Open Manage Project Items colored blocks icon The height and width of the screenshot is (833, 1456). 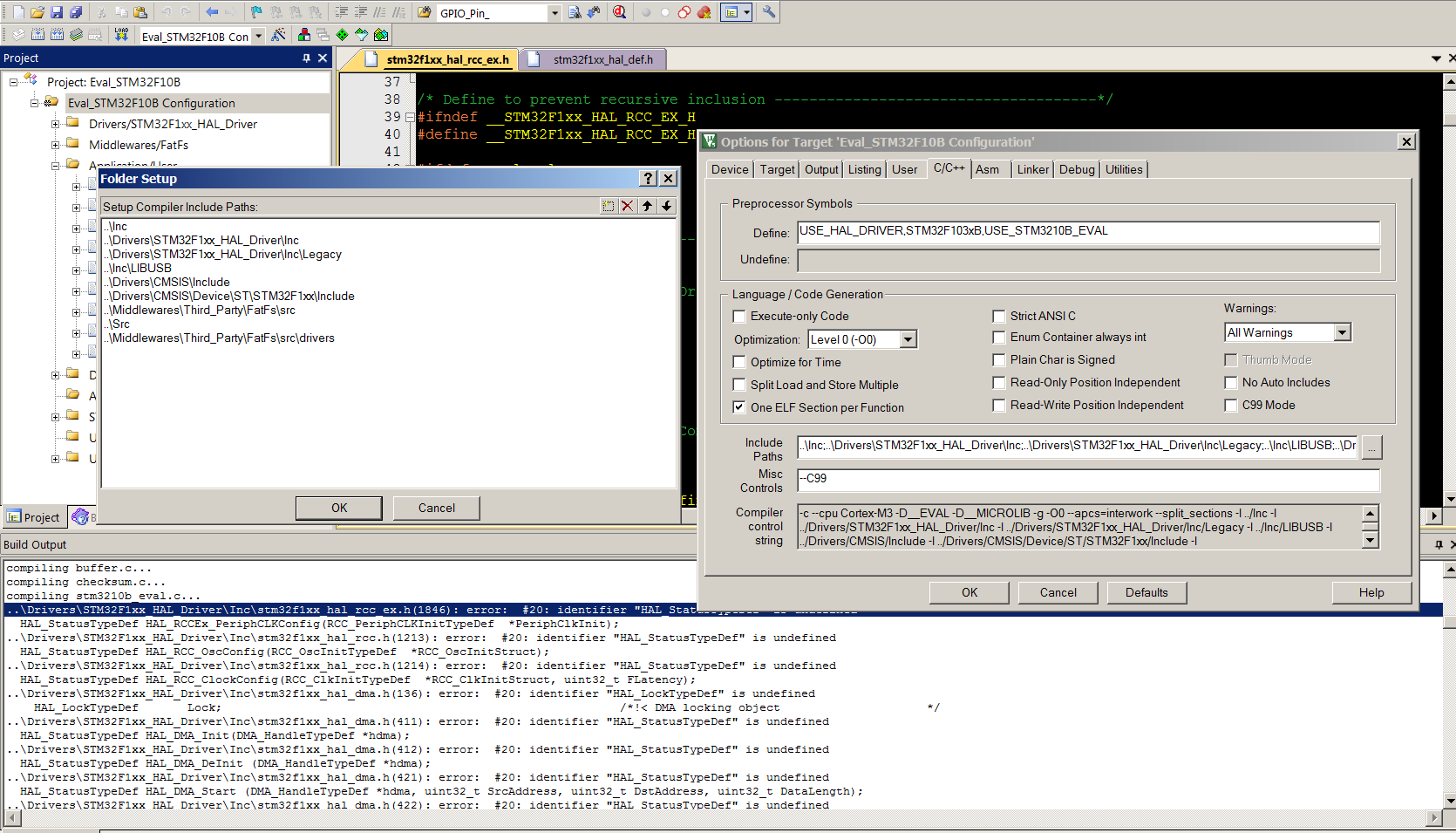point(303,35)
